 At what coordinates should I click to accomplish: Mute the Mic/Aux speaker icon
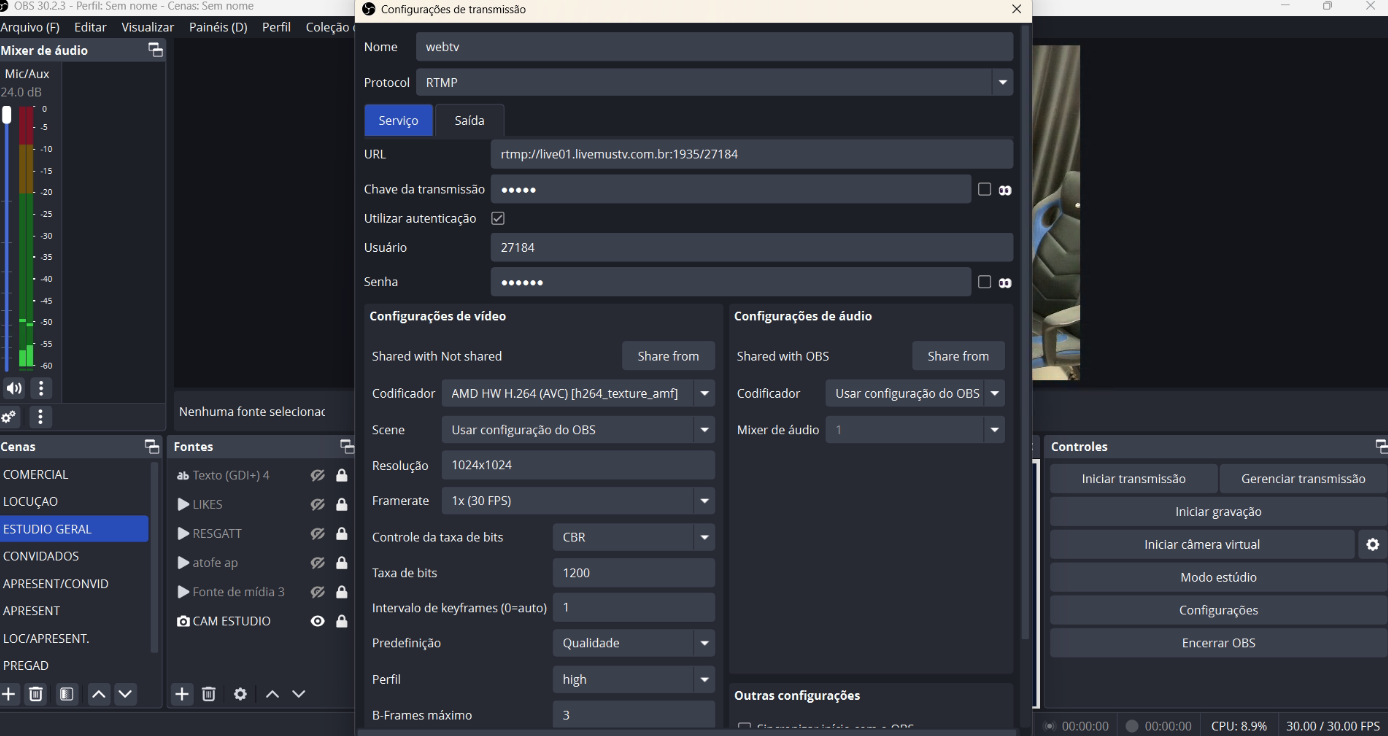pos(14,388)
